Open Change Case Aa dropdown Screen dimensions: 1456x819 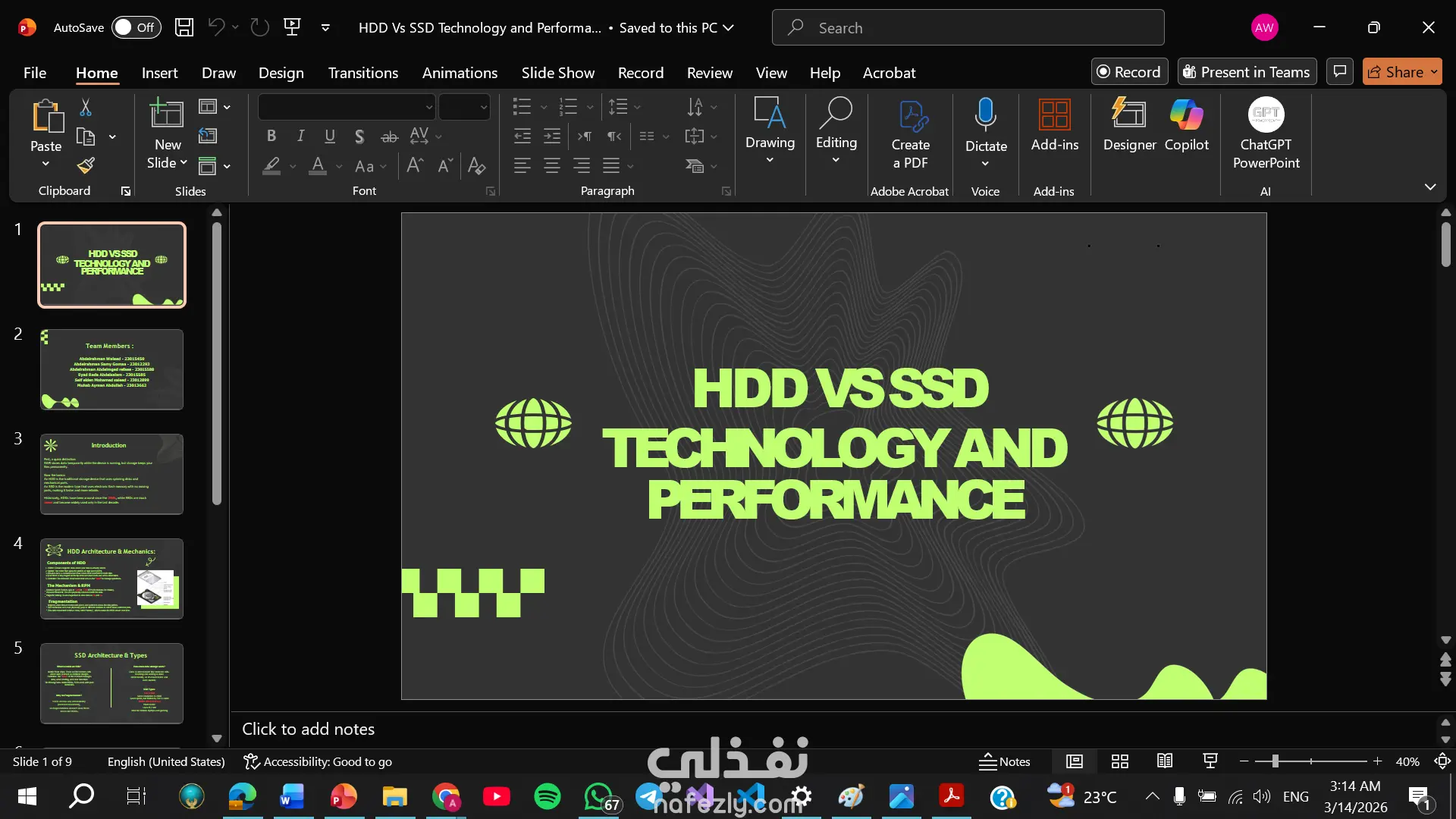click(370, 166)
